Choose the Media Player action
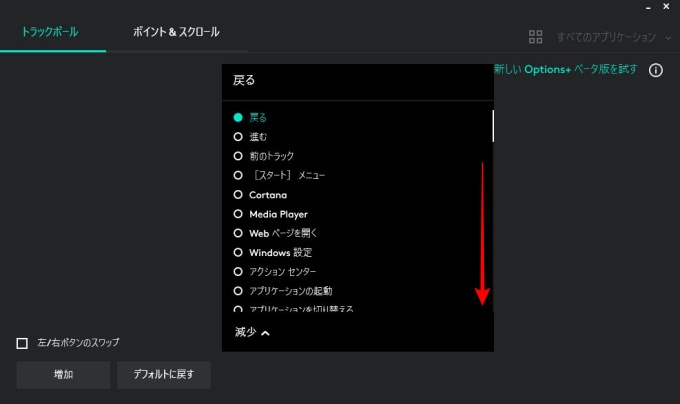680x404 pixels. point(238,214)
